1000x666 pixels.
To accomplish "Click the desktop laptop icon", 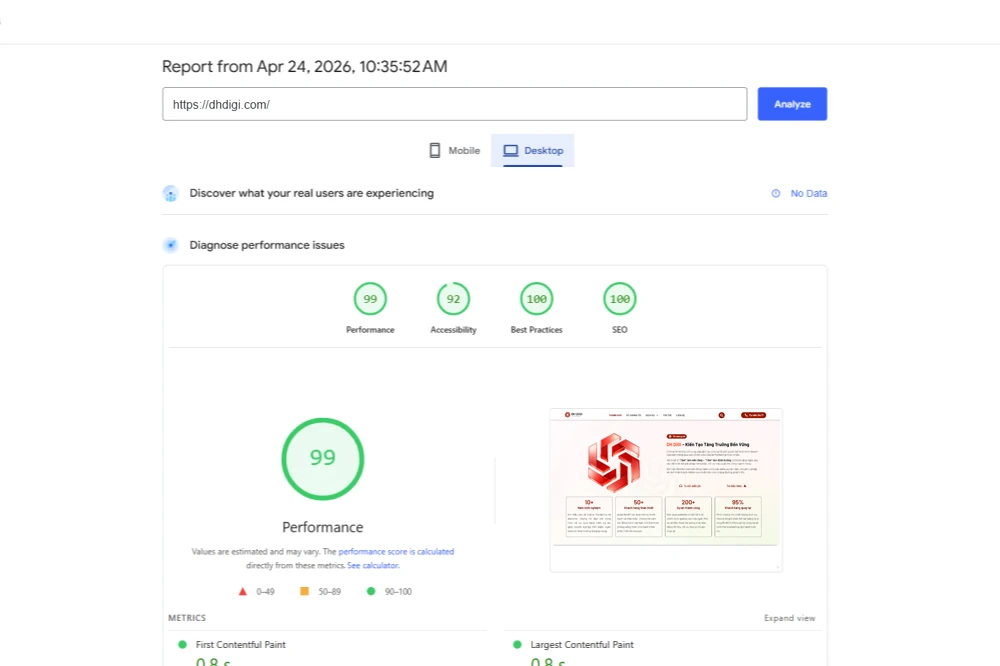I will coord(510,151).
